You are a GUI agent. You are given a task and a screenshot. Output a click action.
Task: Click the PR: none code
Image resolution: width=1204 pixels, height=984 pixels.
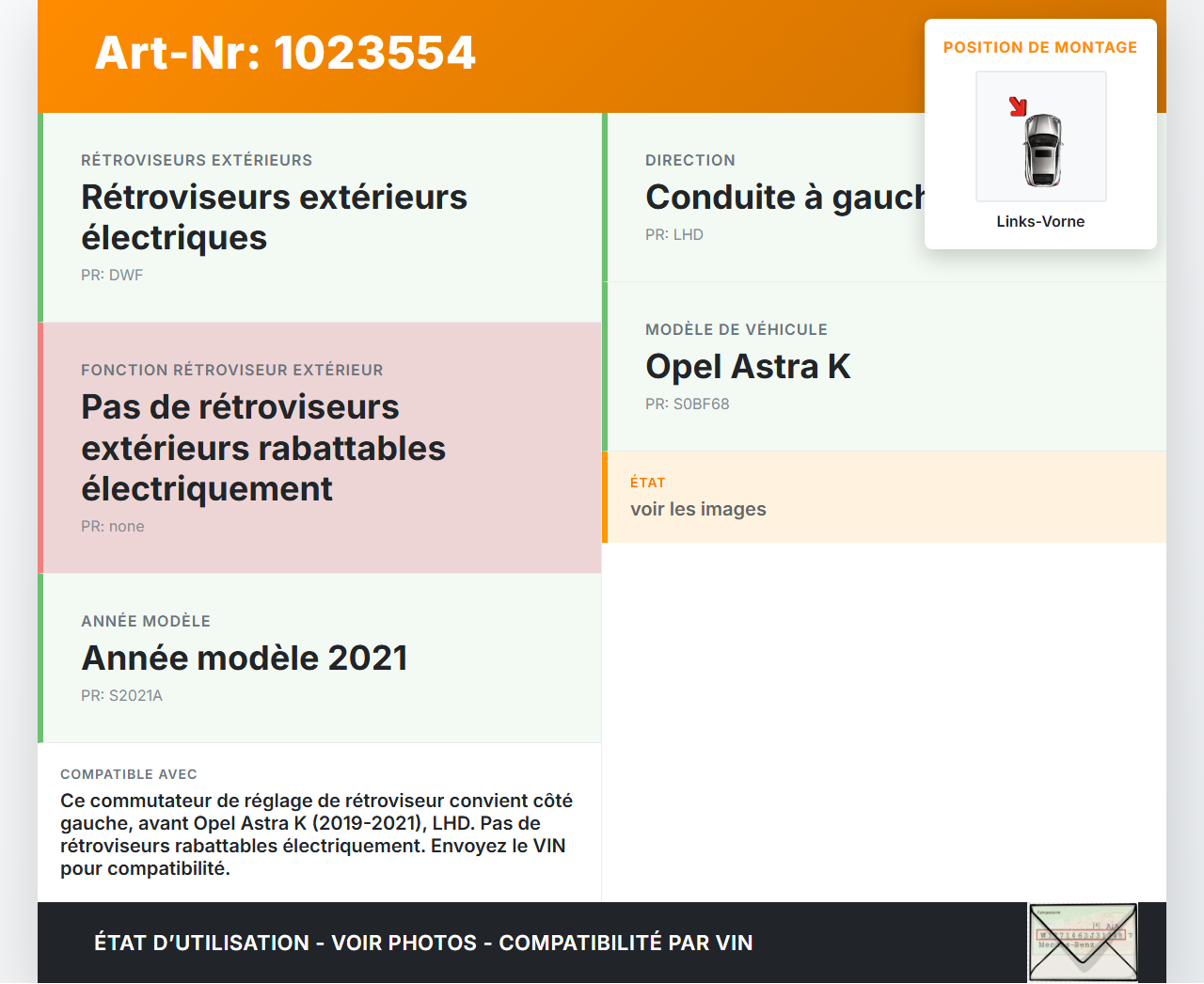(x=113, y=527)
